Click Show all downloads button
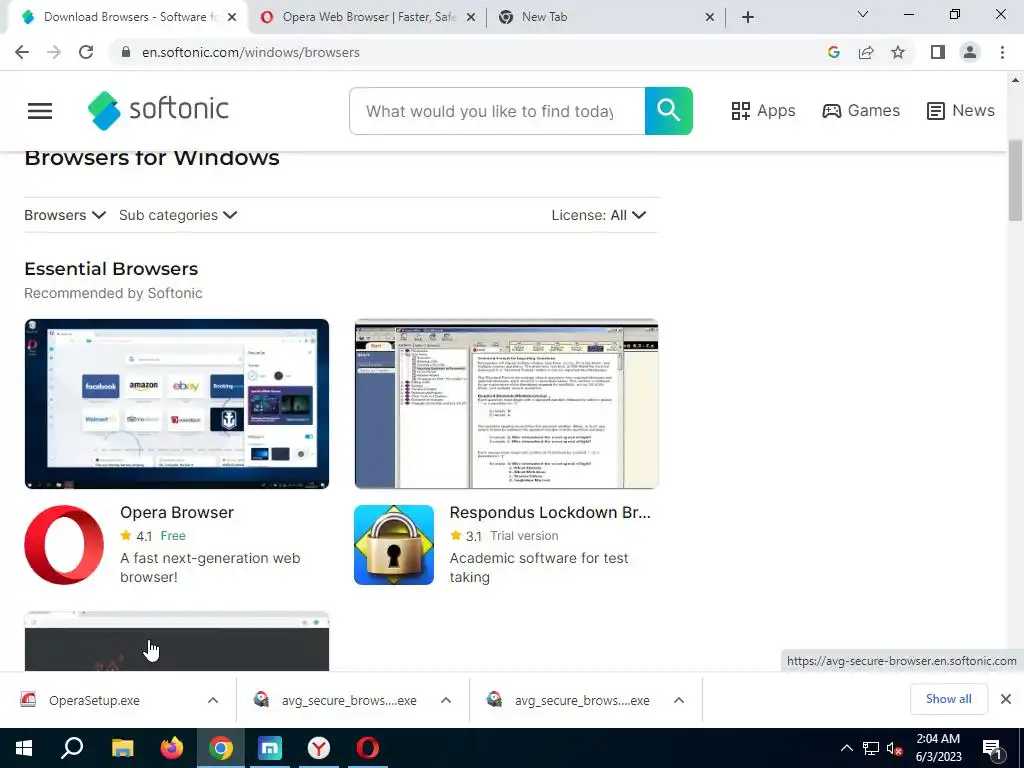The image size is (1024, 768). coord(948,699)
